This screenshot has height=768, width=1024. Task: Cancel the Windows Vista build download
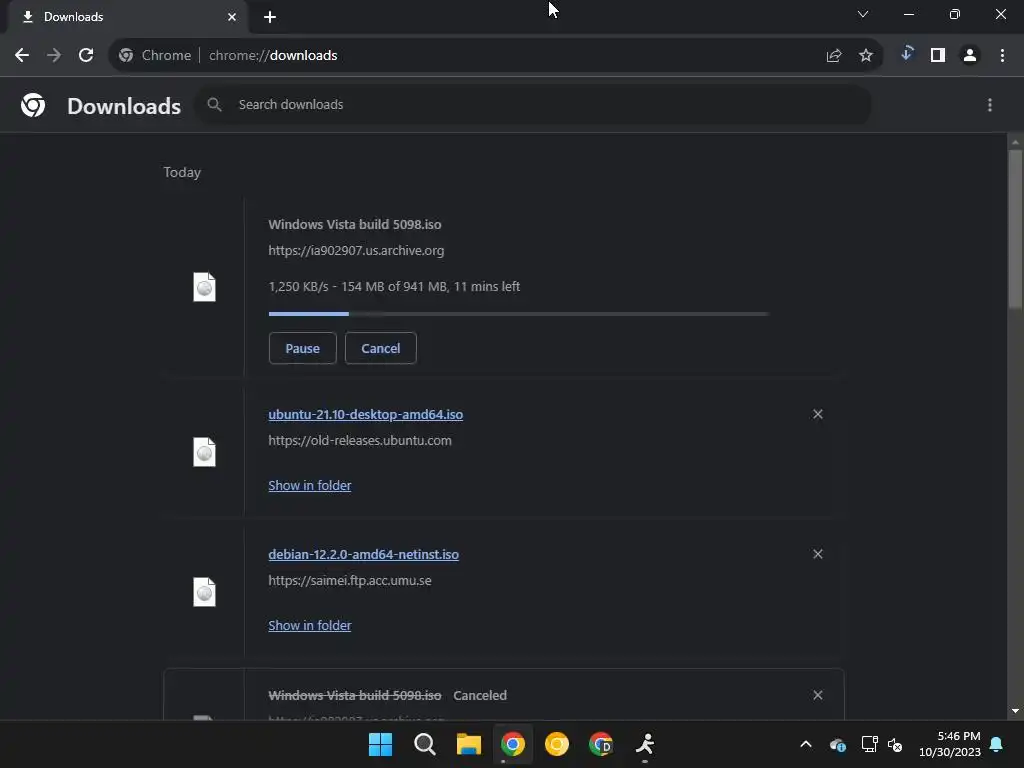(381, 348)
